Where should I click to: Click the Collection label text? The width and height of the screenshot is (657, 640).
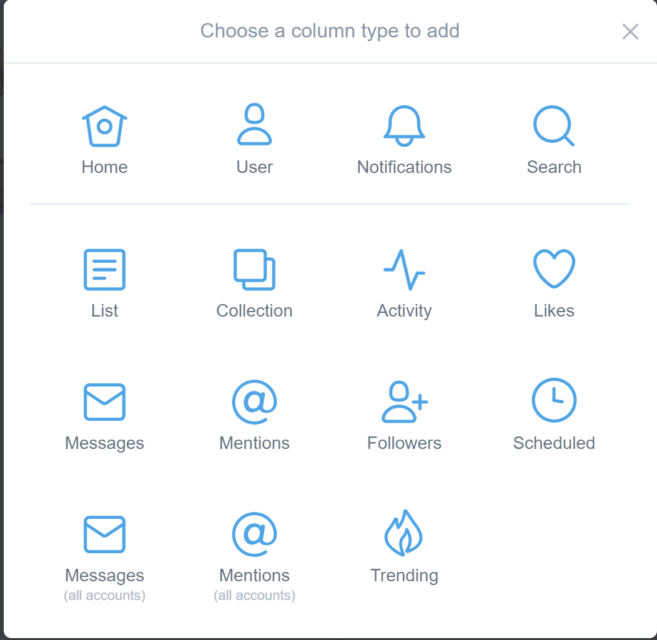pyautogui.click(x=254, y=311)
